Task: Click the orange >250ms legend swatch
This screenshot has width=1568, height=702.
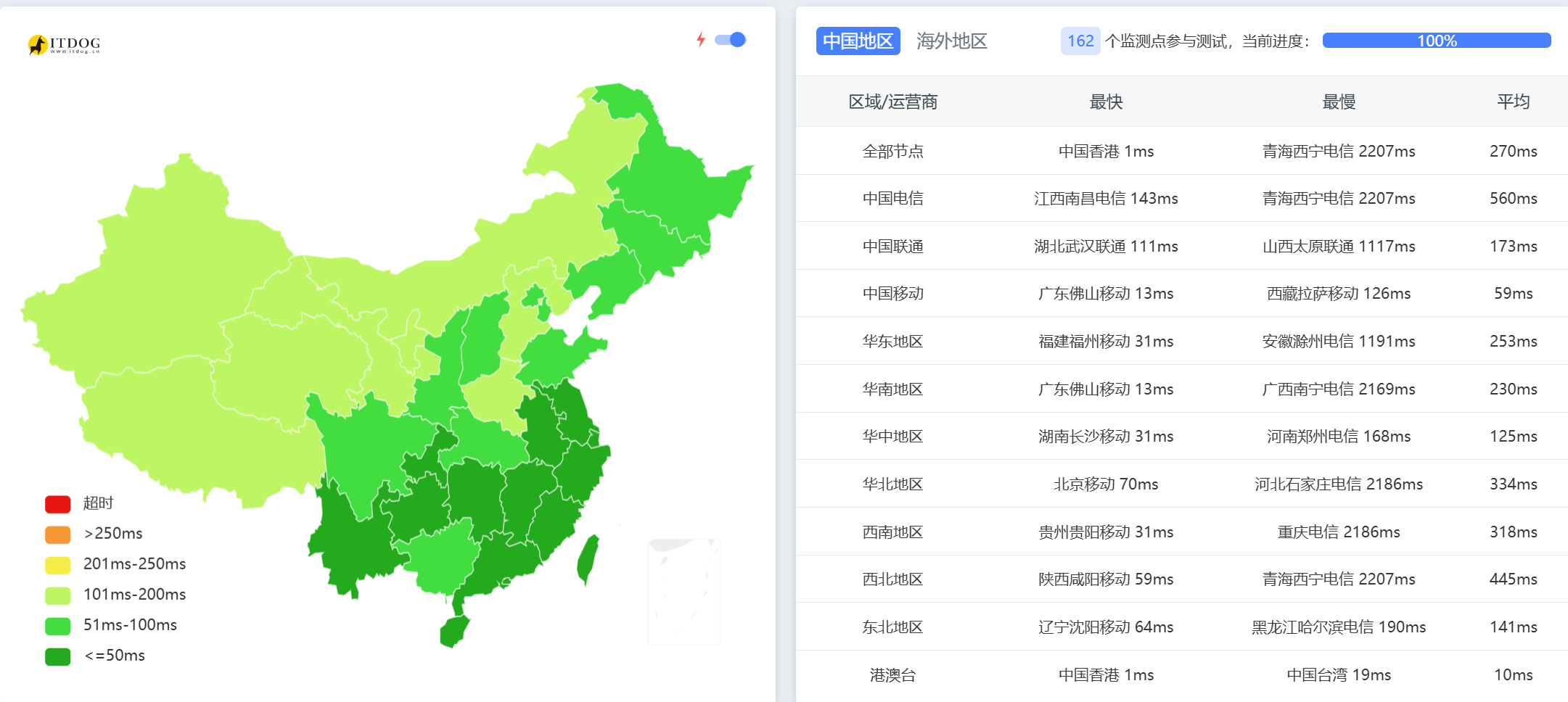Action: pyautogui.click(x=58, y=534)
